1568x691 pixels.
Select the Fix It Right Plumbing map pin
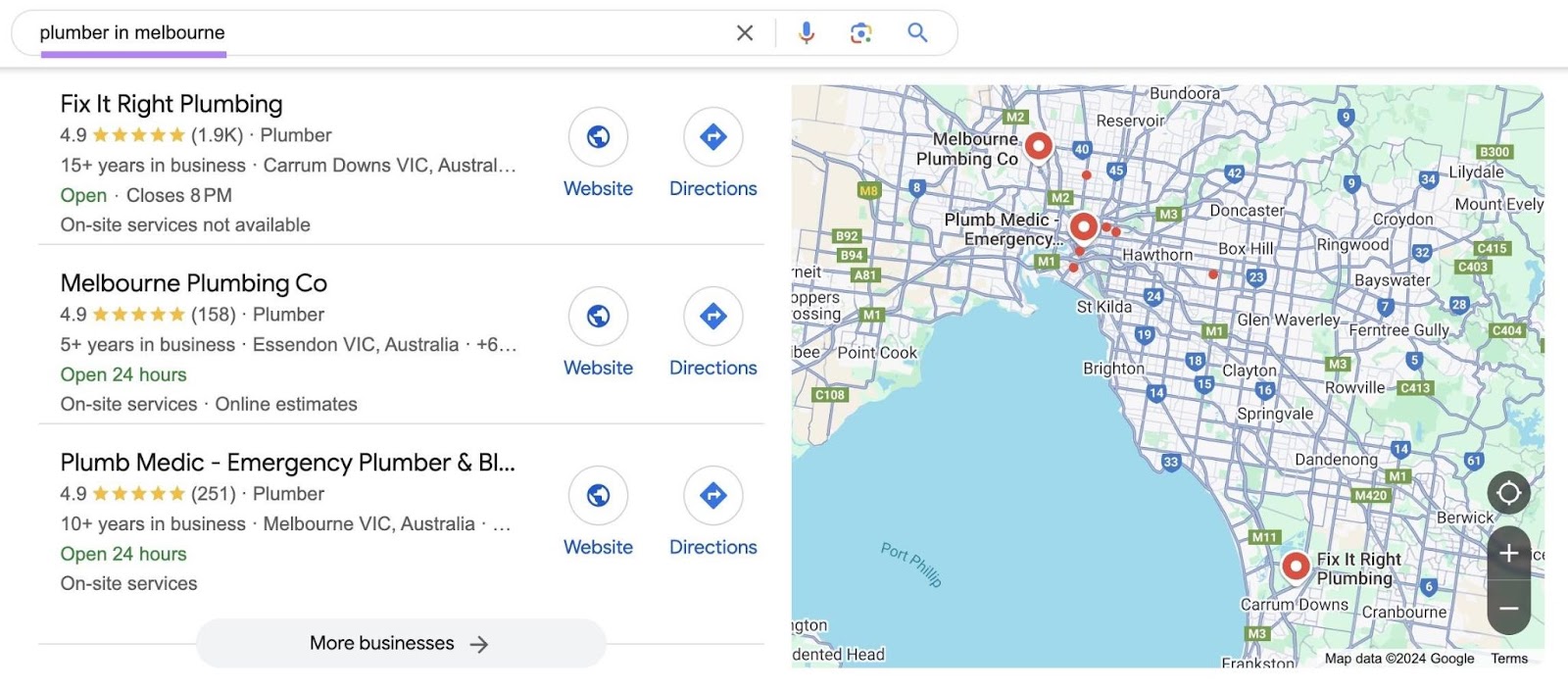click(x=1296, y=566)
